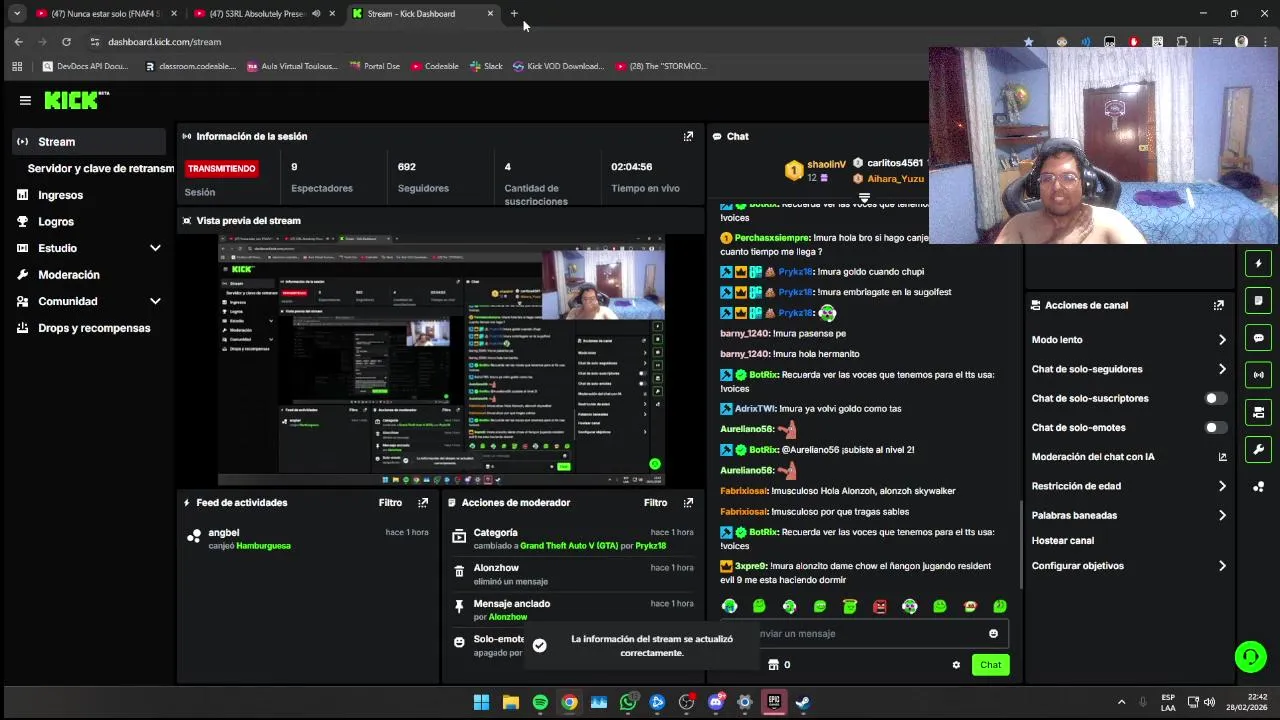The width and height of the screenshot is (1280, 720).
Task: Open the green support headset button
Action: [x=1250, y=657]
